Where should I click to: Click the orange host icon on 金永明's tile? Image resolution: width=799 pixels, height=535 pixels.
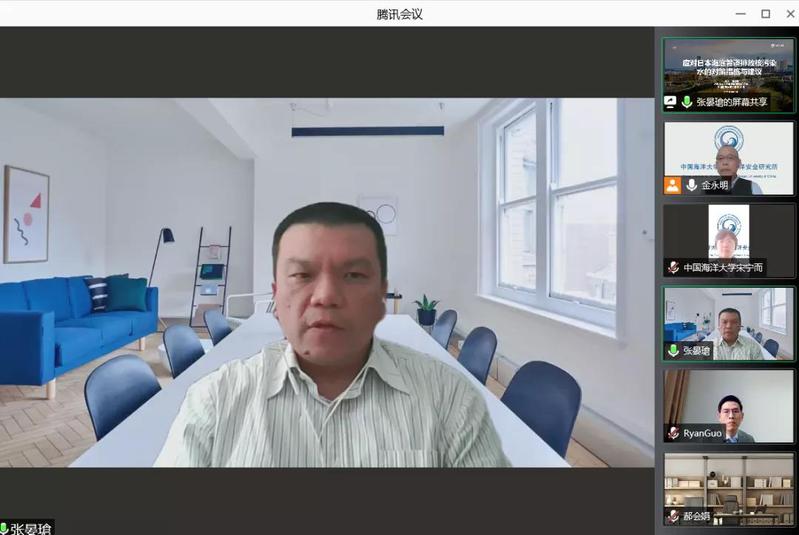click(x=672, y=185)
